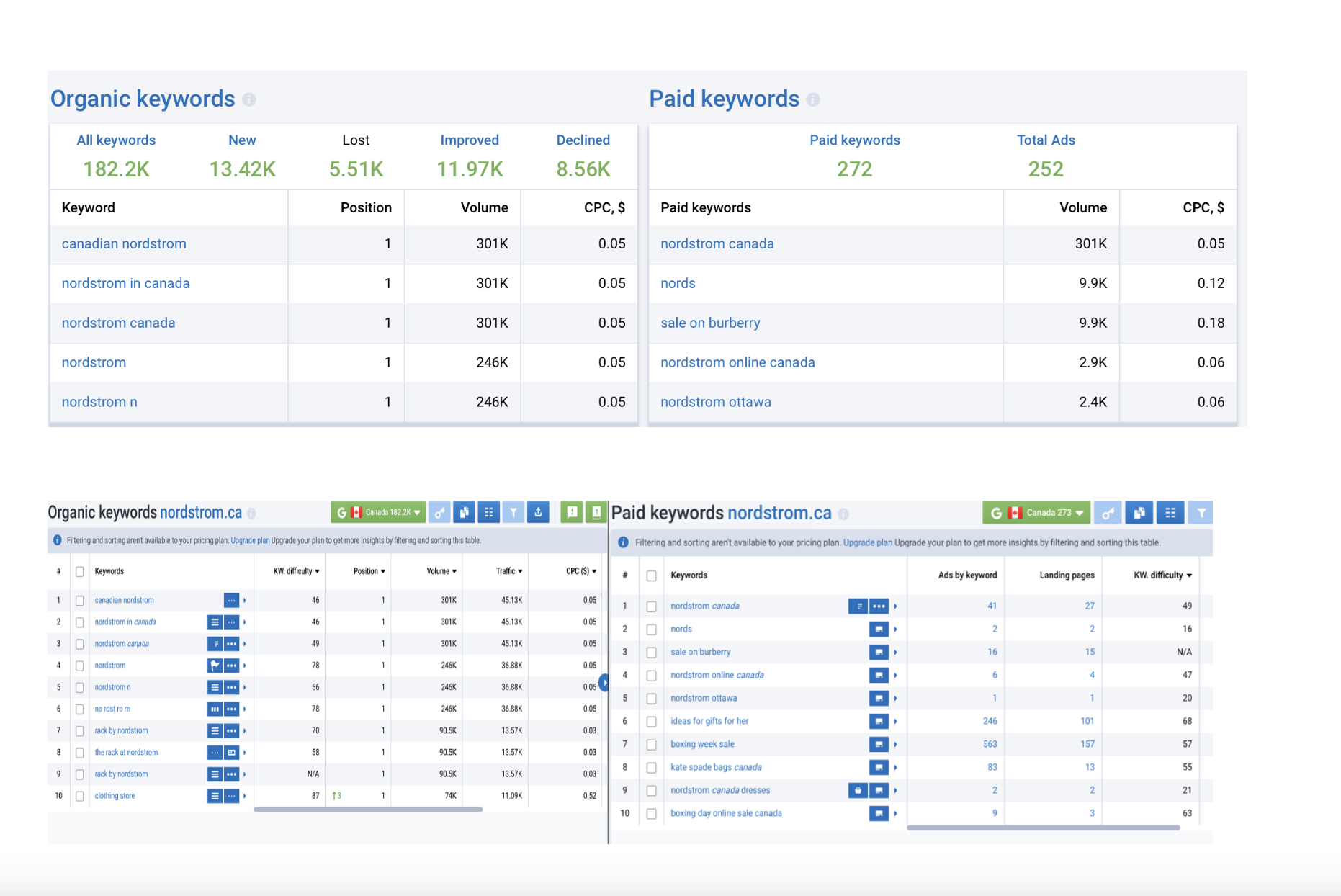Click the ads icon for nords paid row
1341x896 pixels.
click(x=879, y=629)
